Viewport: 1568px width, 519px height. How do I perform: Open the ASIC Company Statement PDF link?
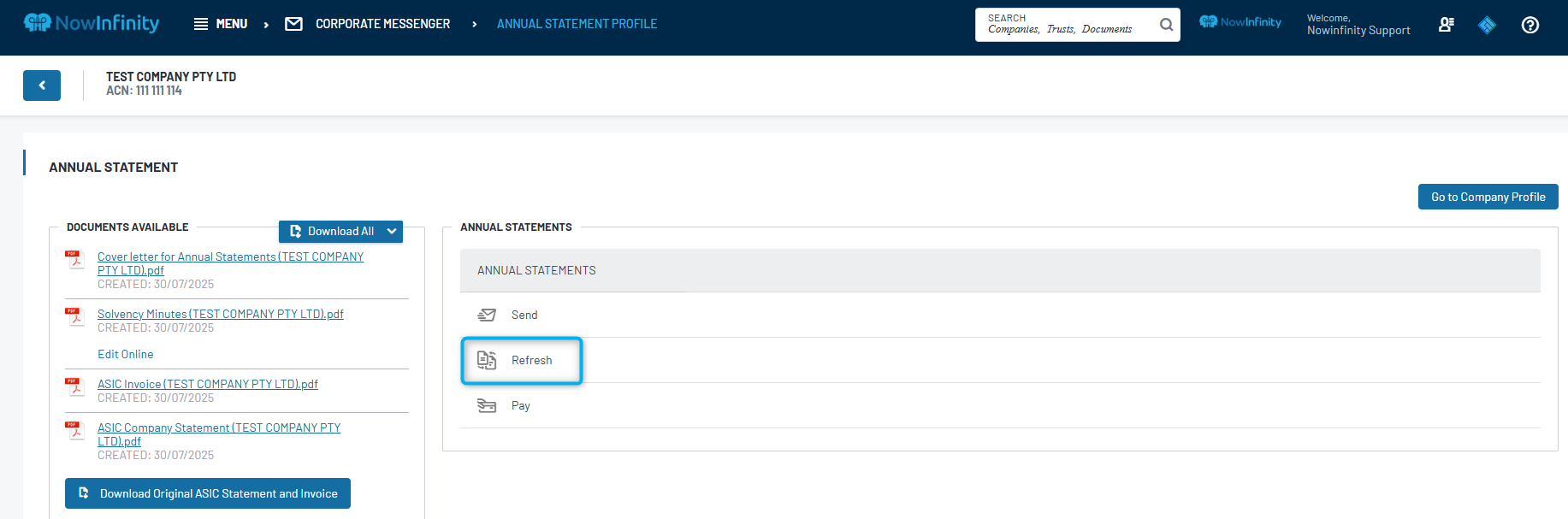[x=218, y=428]
